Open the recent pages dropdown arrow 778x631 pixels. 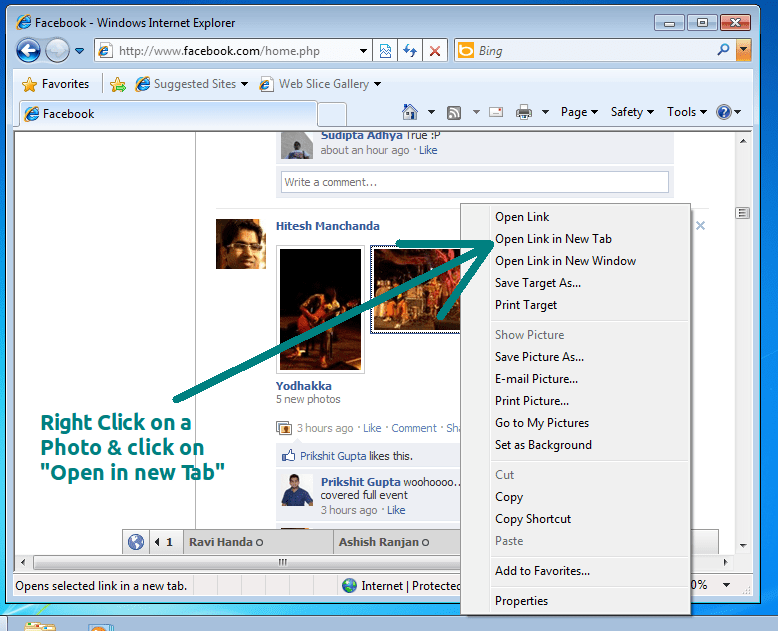79,51
